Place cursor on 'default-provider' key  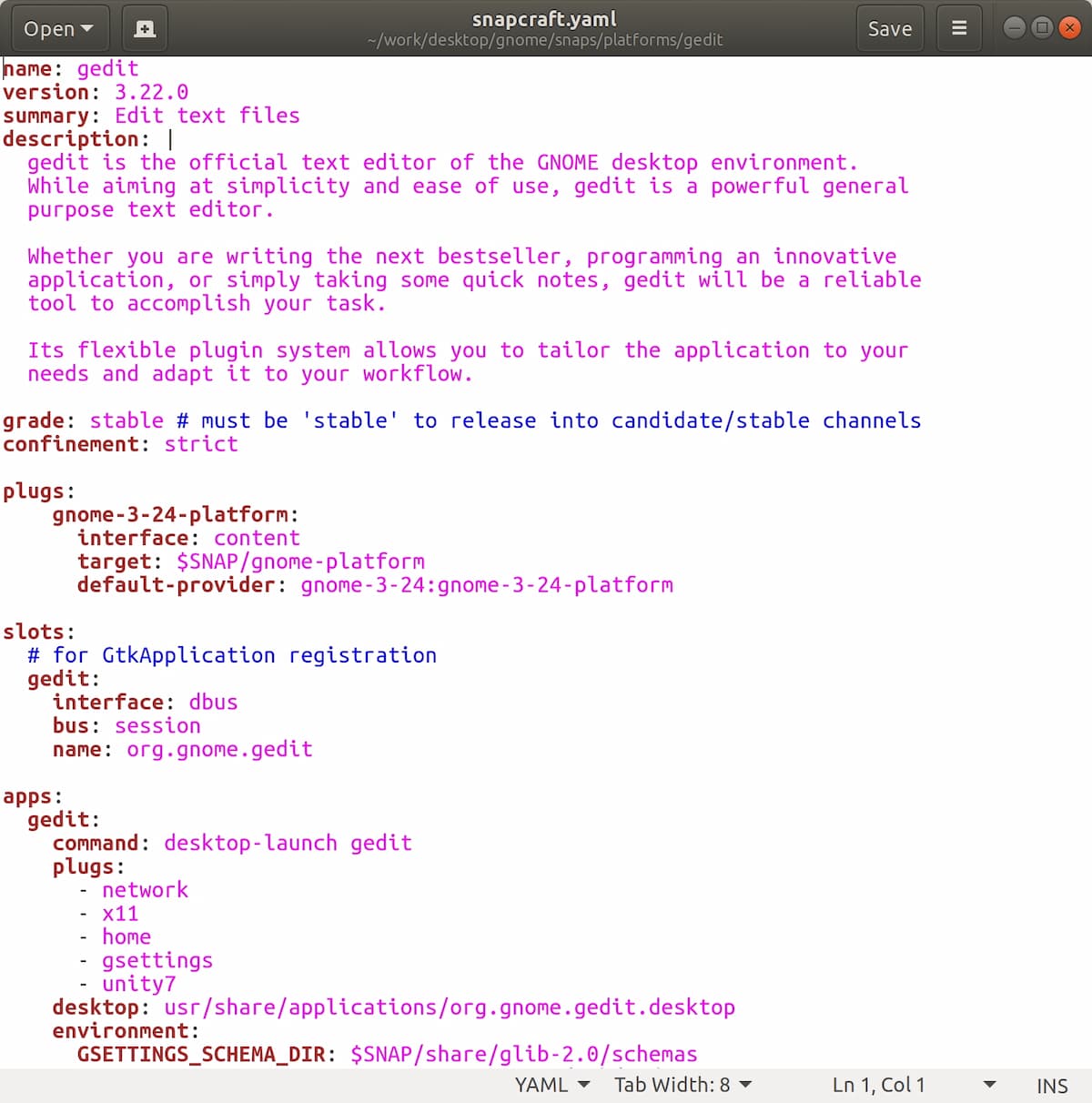tap(176, 585)
